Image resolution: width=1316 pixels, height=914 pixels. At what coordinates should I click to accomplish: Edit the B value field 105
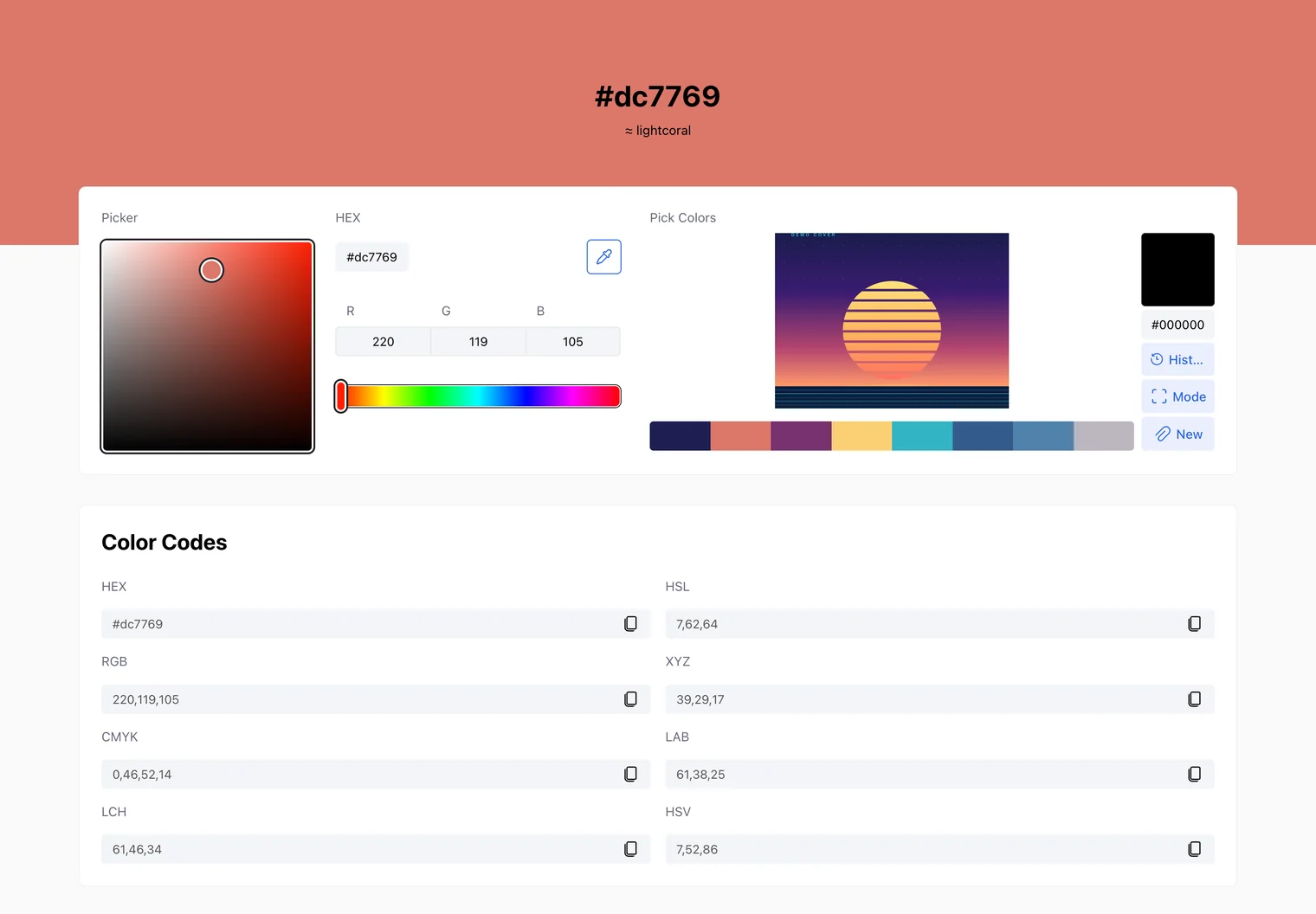[572, 342]
